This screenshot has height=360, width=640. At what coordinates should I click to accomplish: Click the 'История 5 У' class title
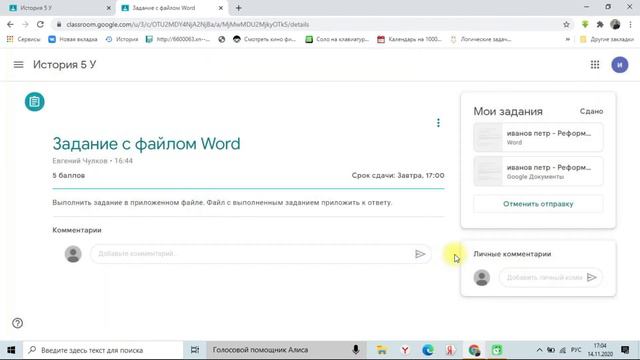64,64
